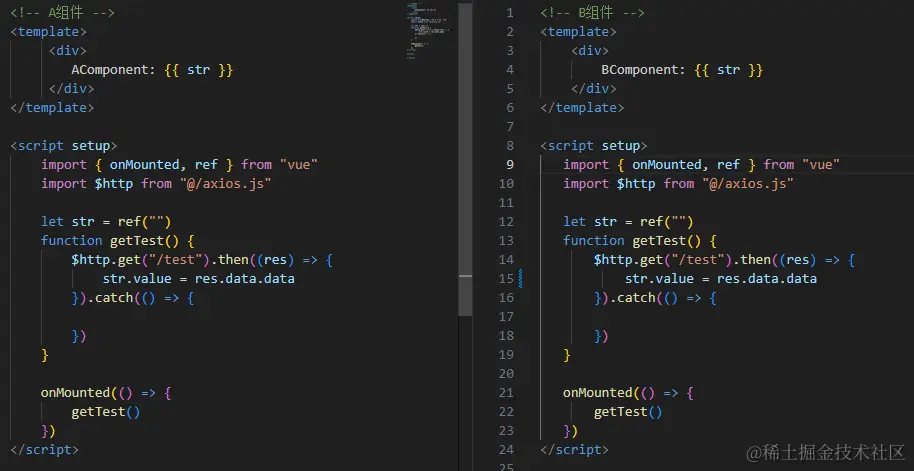Image resolution: width=914 pixels, height=471 pixels.
Task: Click '}).catch(() => {' in A component
Action: [132, 298]
